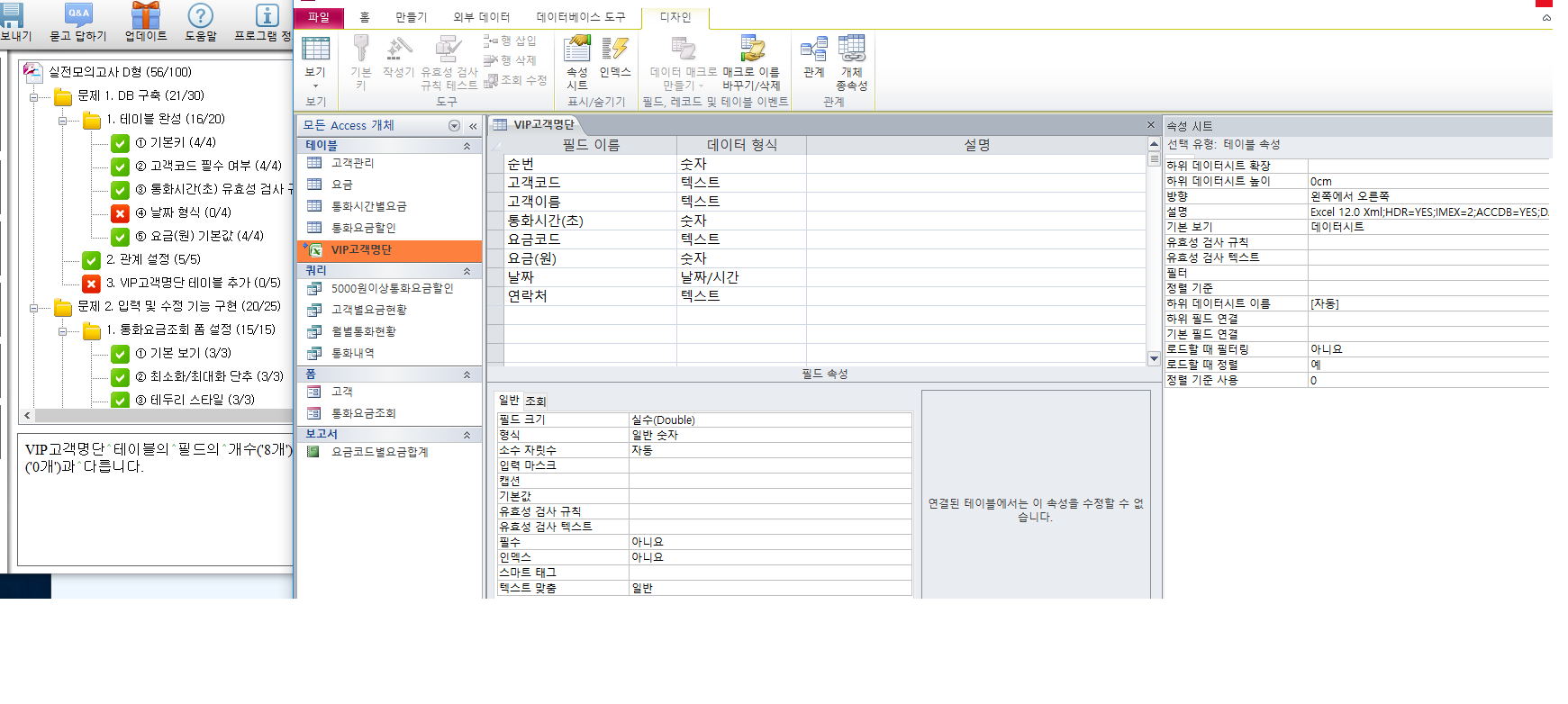Collapse the 문제 1. DB 구축 tree node

point(34,96)
